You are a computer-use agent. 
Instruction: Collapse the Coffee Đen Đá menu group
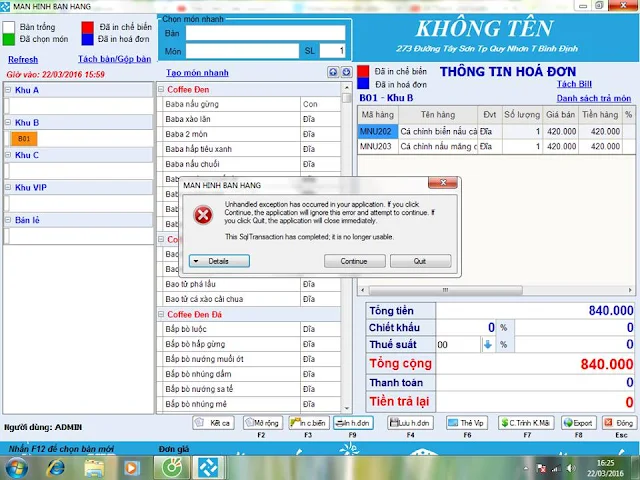(x=161, y=314)
